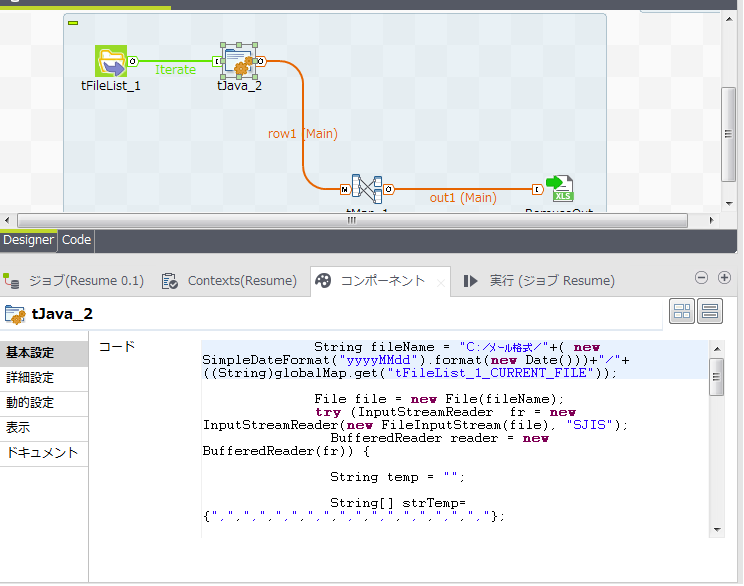Click the code editor vertical scrollbar thumb
Screen dimensions: 744x586
(x=716, y=377)
